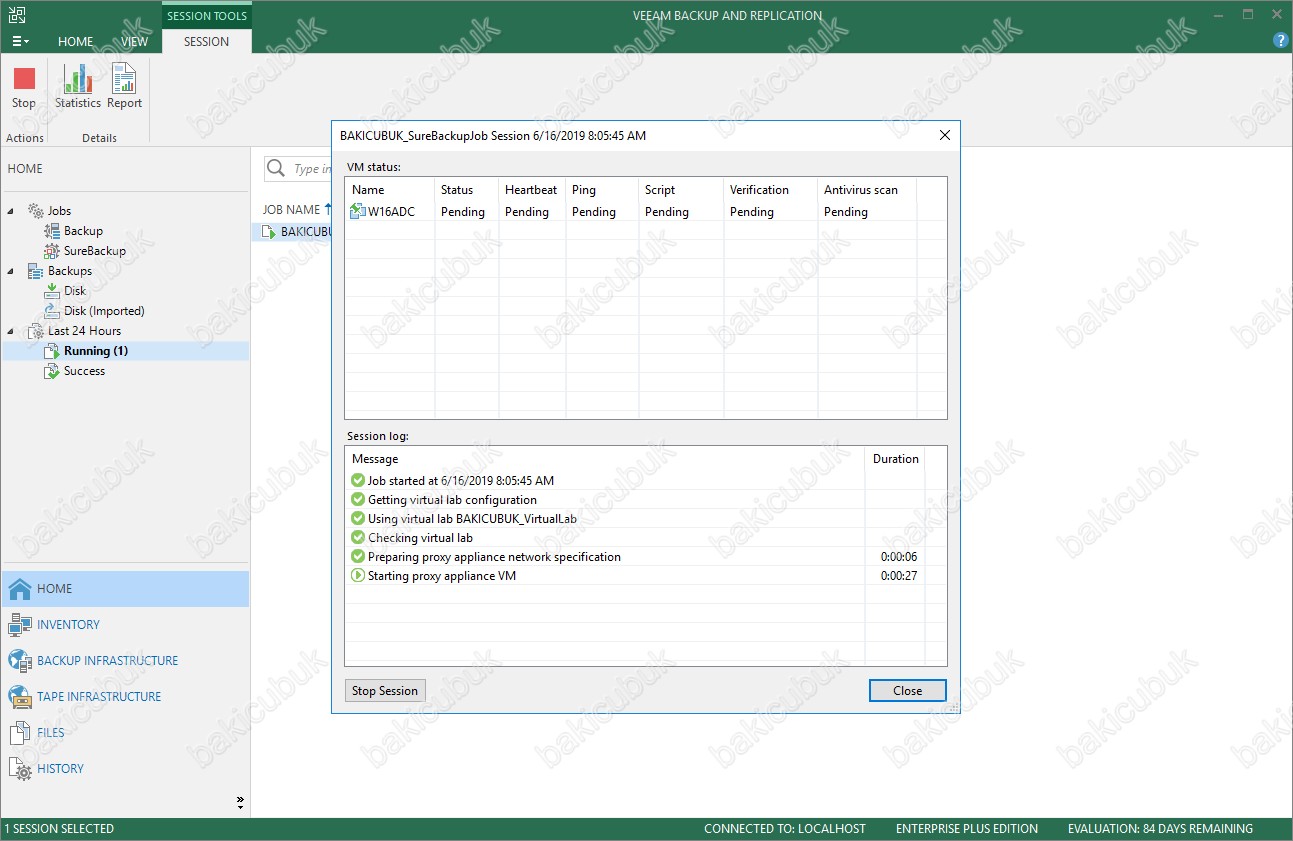Click the Stop Session button
The image size is (1293, 841).
(x=385, y=691)
